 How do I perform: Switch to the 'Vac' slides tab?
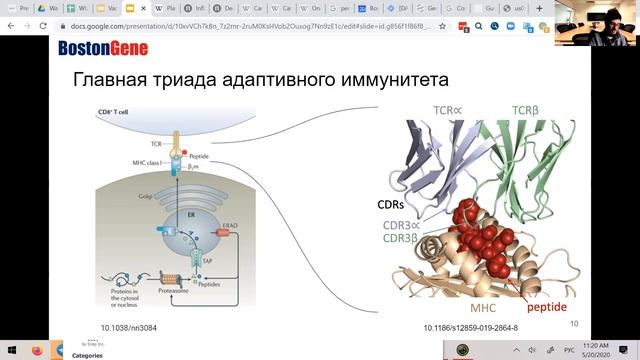[107, 8]
